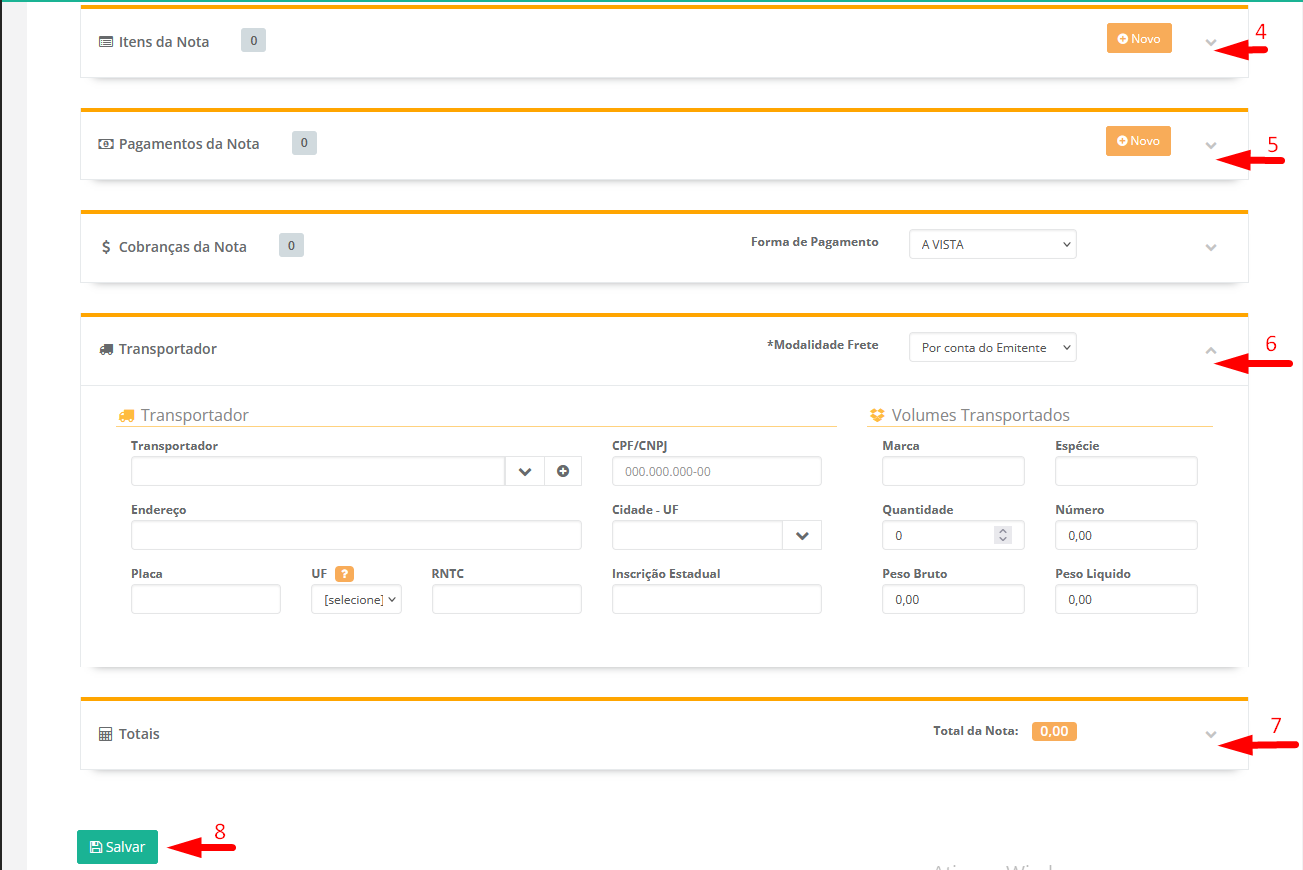This screenshot has height=870, width=1303.
Task: Expand the Cobranças da Nota panel chevron
Action: tap(1211, 247)
